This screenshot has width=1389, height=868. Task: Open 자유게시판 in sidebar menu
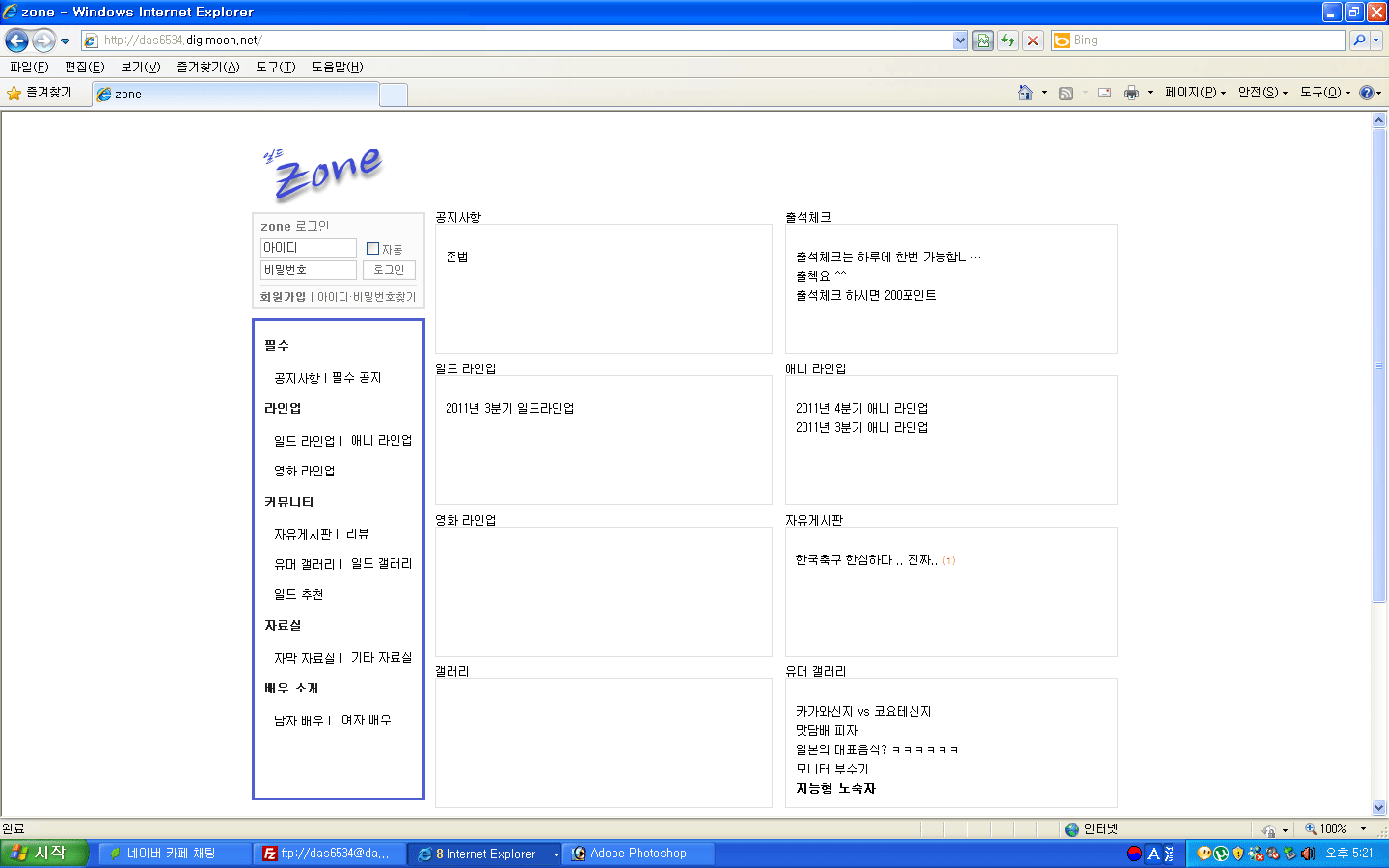point(302,534)
